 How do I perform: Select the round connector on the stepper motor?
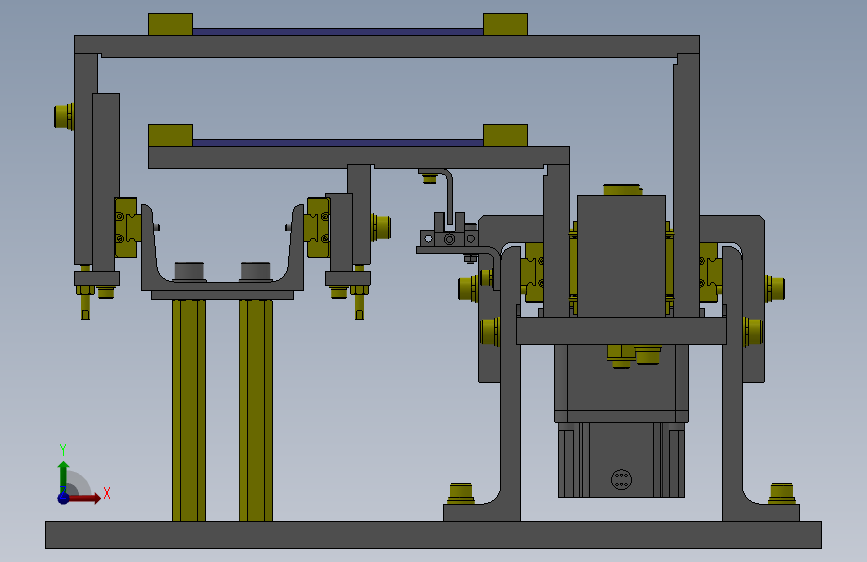point(621,479)
